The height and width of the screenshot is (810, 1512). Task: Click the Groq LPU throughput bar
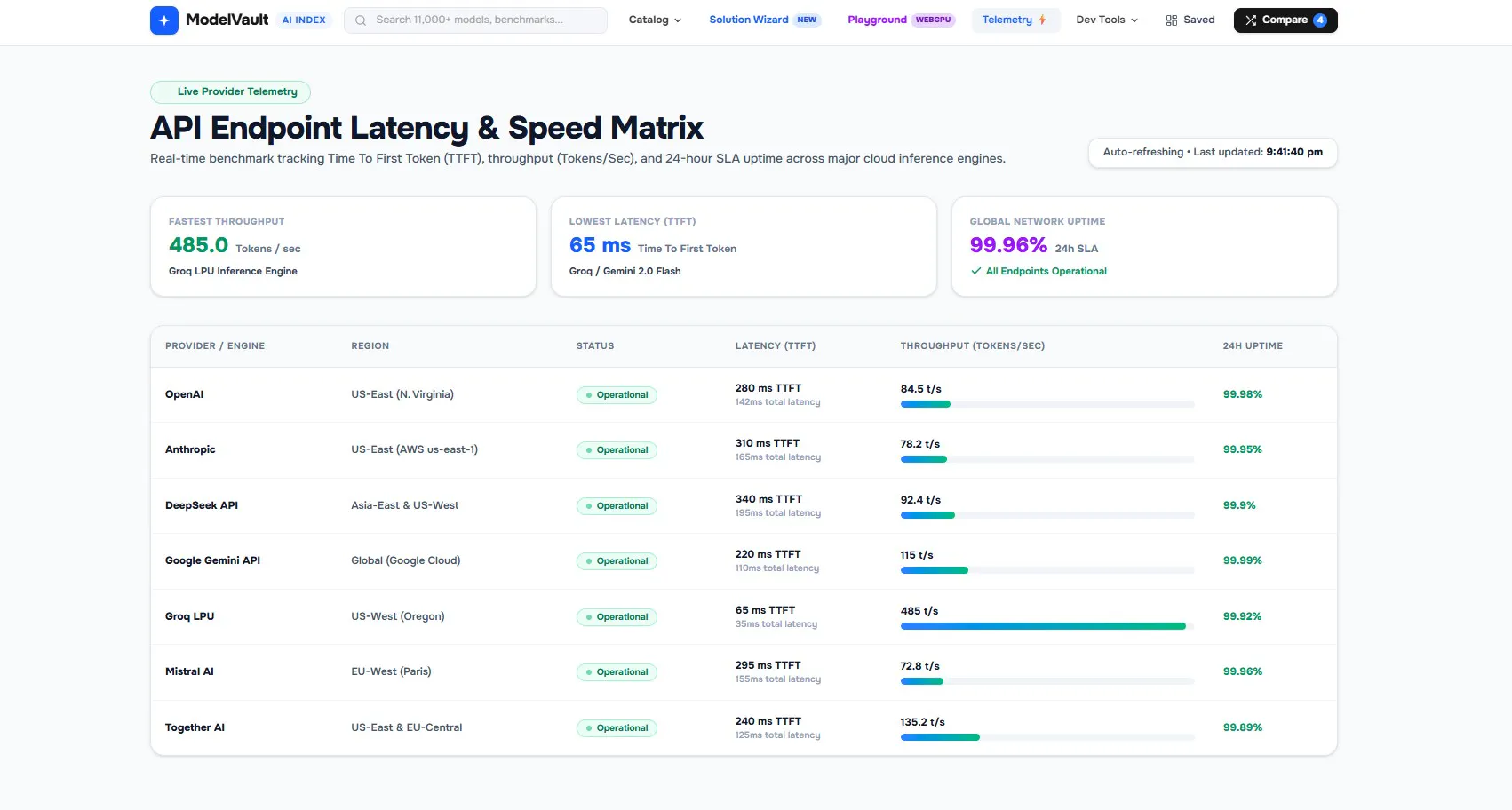coord(1047,626)
